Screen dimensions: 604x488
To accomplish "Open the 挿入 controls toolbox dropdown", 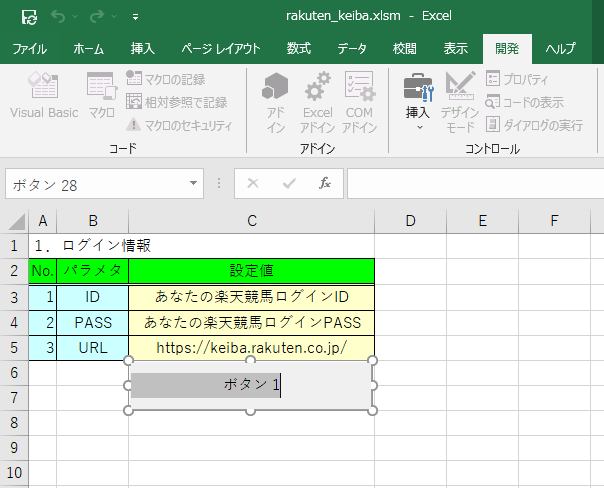I will pyautogui.click(x=418, y=101).
